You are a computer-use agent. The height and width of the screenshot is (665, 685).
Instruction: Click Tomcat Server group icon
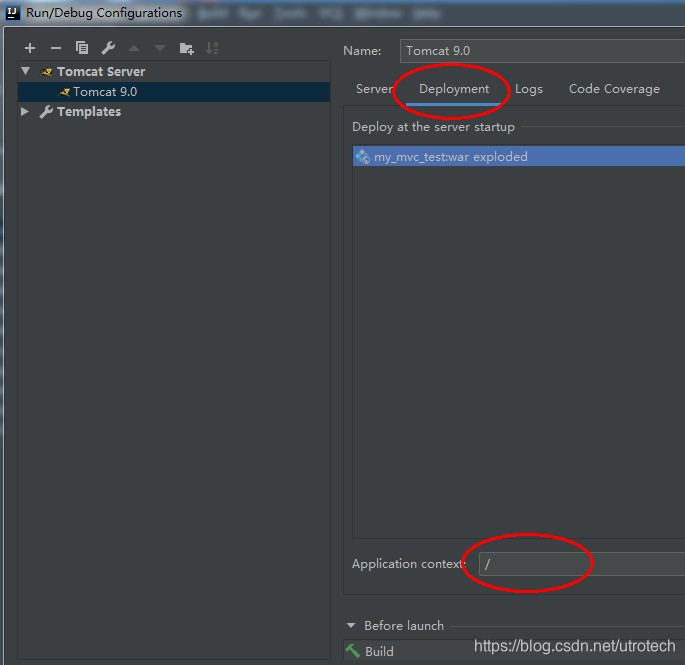click(47, 72)
